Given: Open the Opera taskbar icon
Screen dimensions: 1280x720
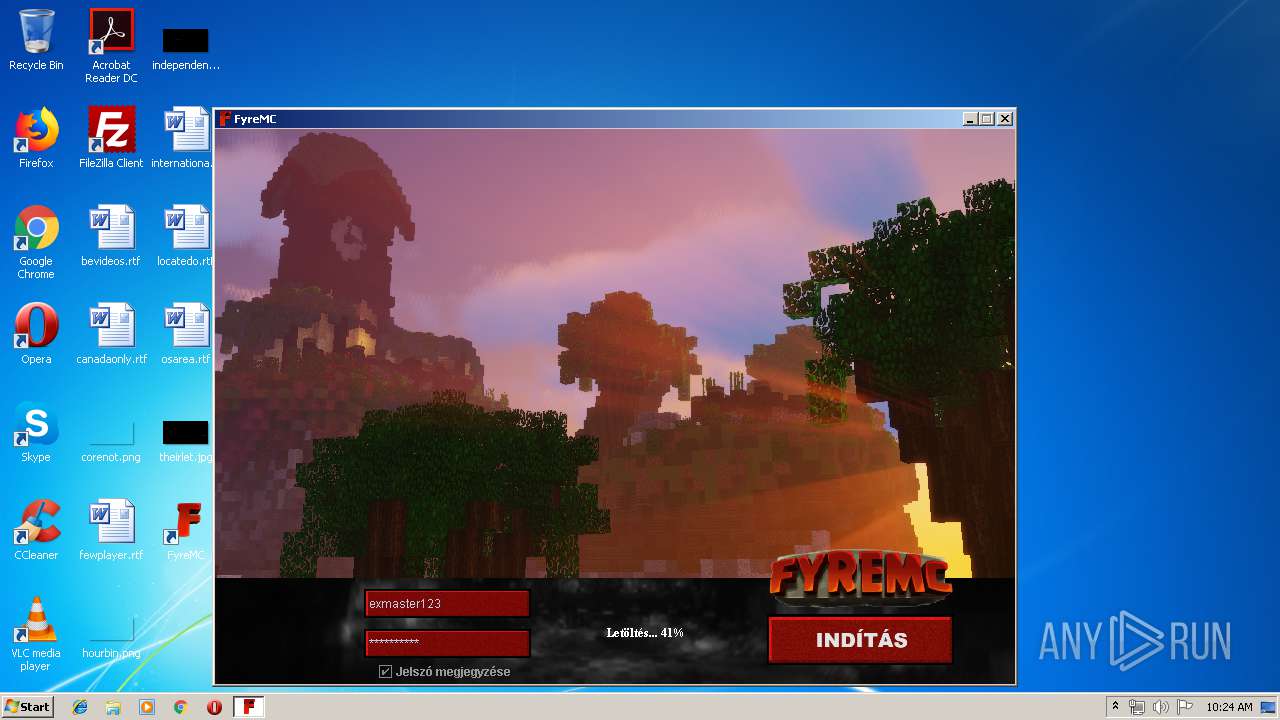Looking at the screenshot, I should (x=214, y=707).
